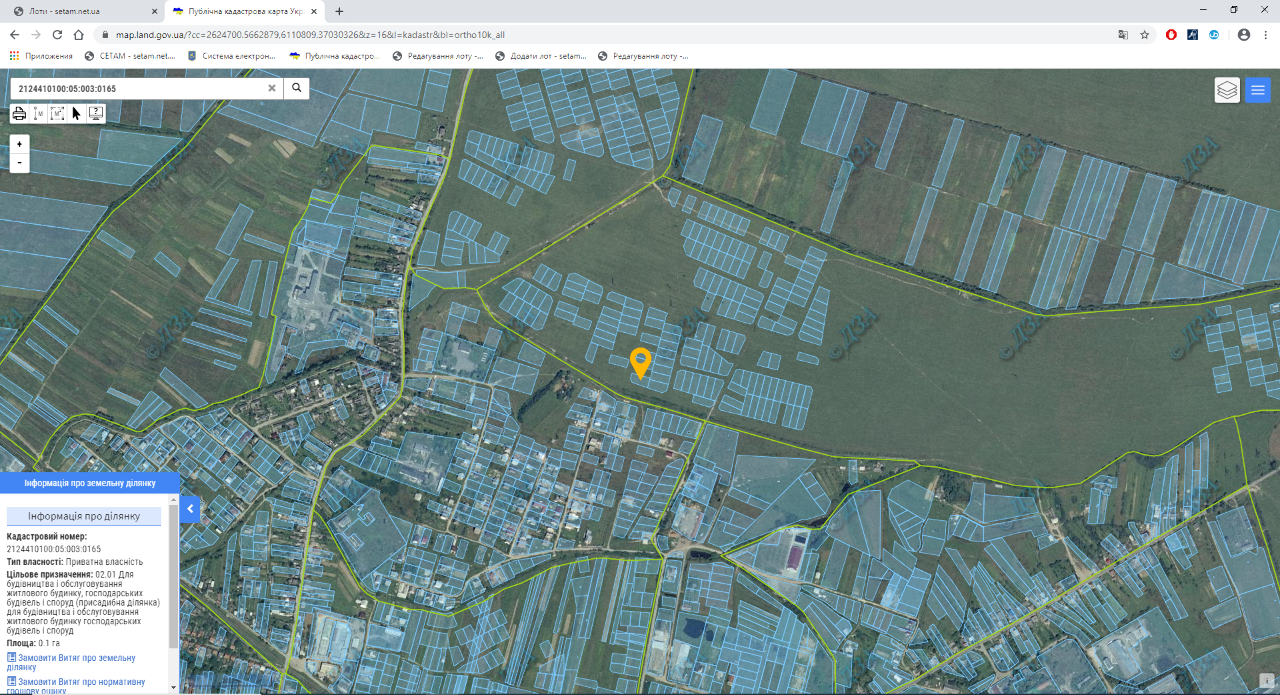The height and width of the screenshot is (695, 1280).
Task: Click the Інформація про ділянку header
Action: click(x=84, y=516)
